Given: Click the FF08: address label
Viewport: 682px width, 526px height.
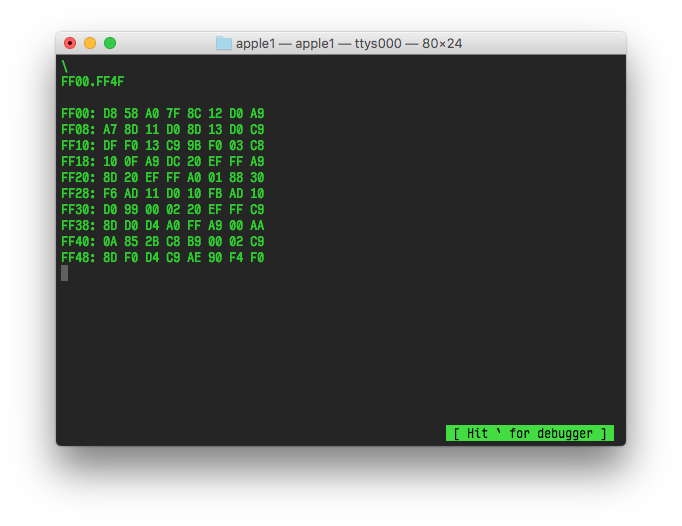Looking at the screenshot, I should point(78,130).
